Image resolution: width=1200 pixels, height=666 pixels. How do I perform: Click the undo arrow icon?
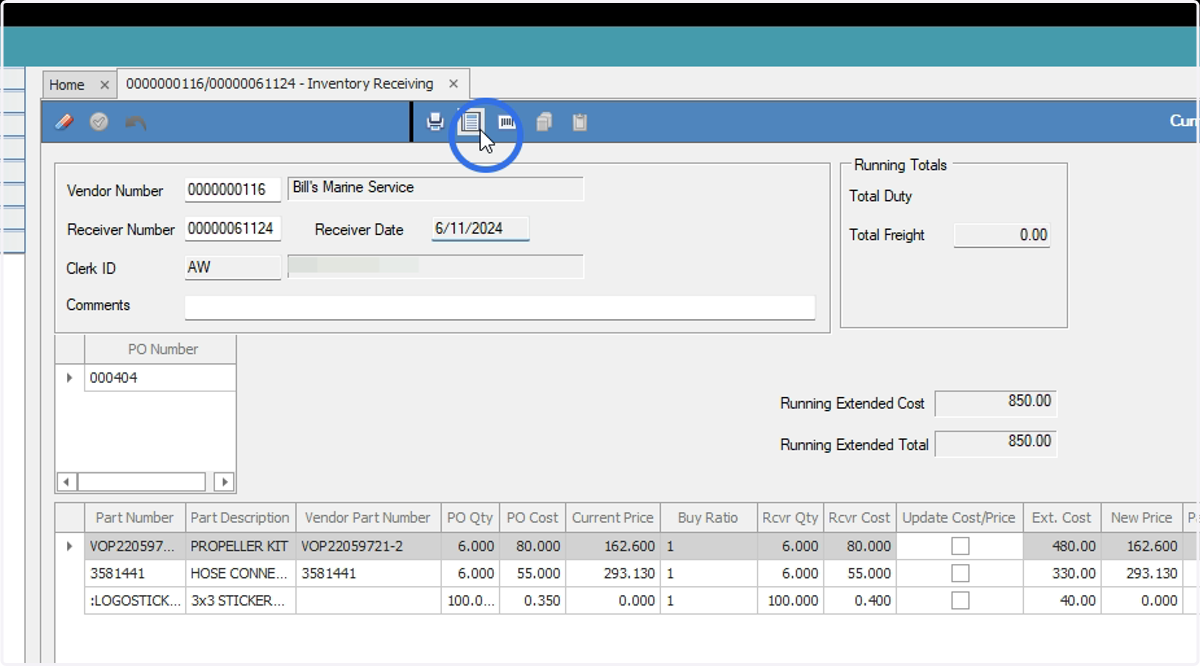136,122
